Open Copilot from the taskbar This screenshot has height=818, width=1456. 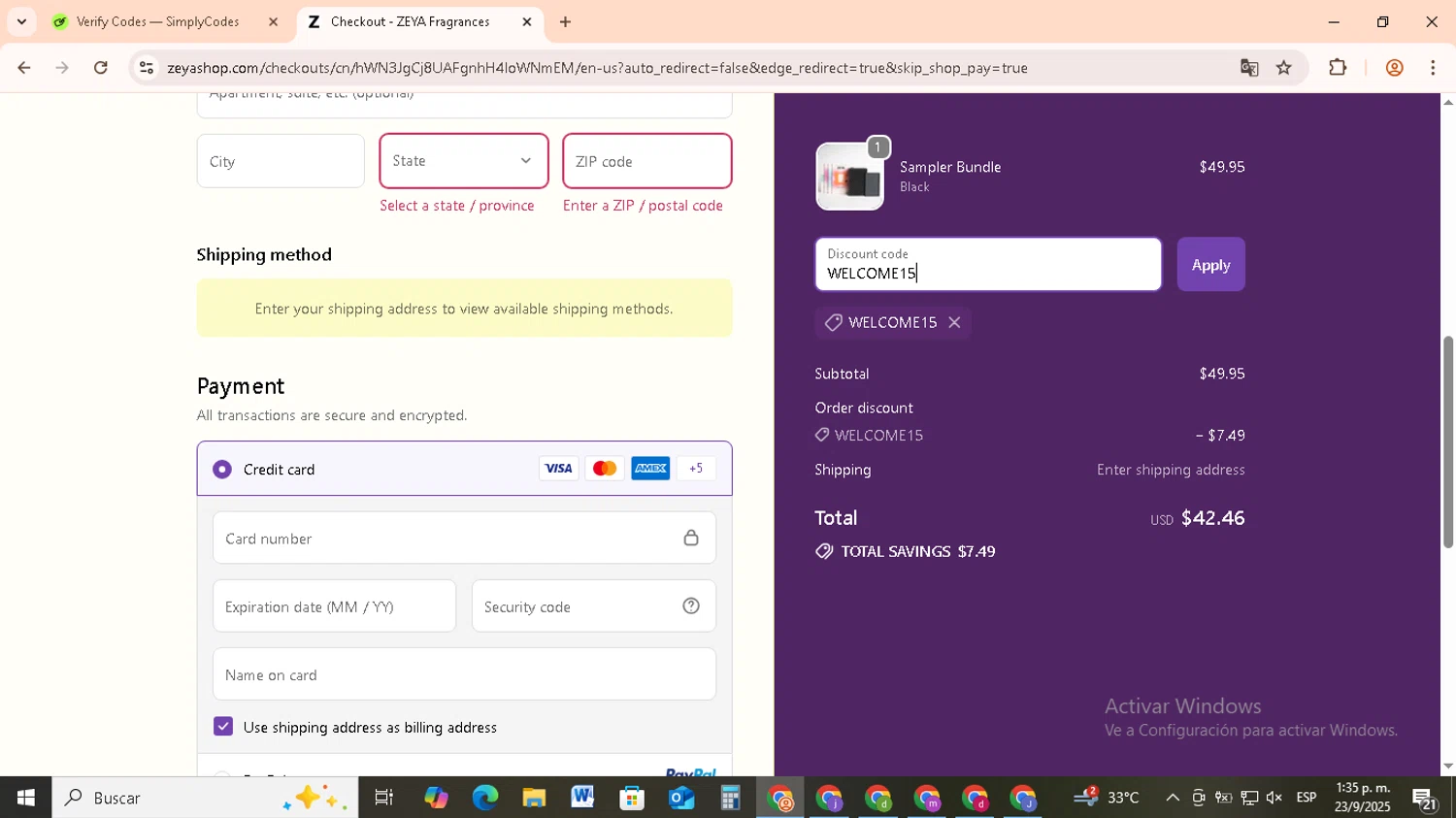[x=436, y=798]
